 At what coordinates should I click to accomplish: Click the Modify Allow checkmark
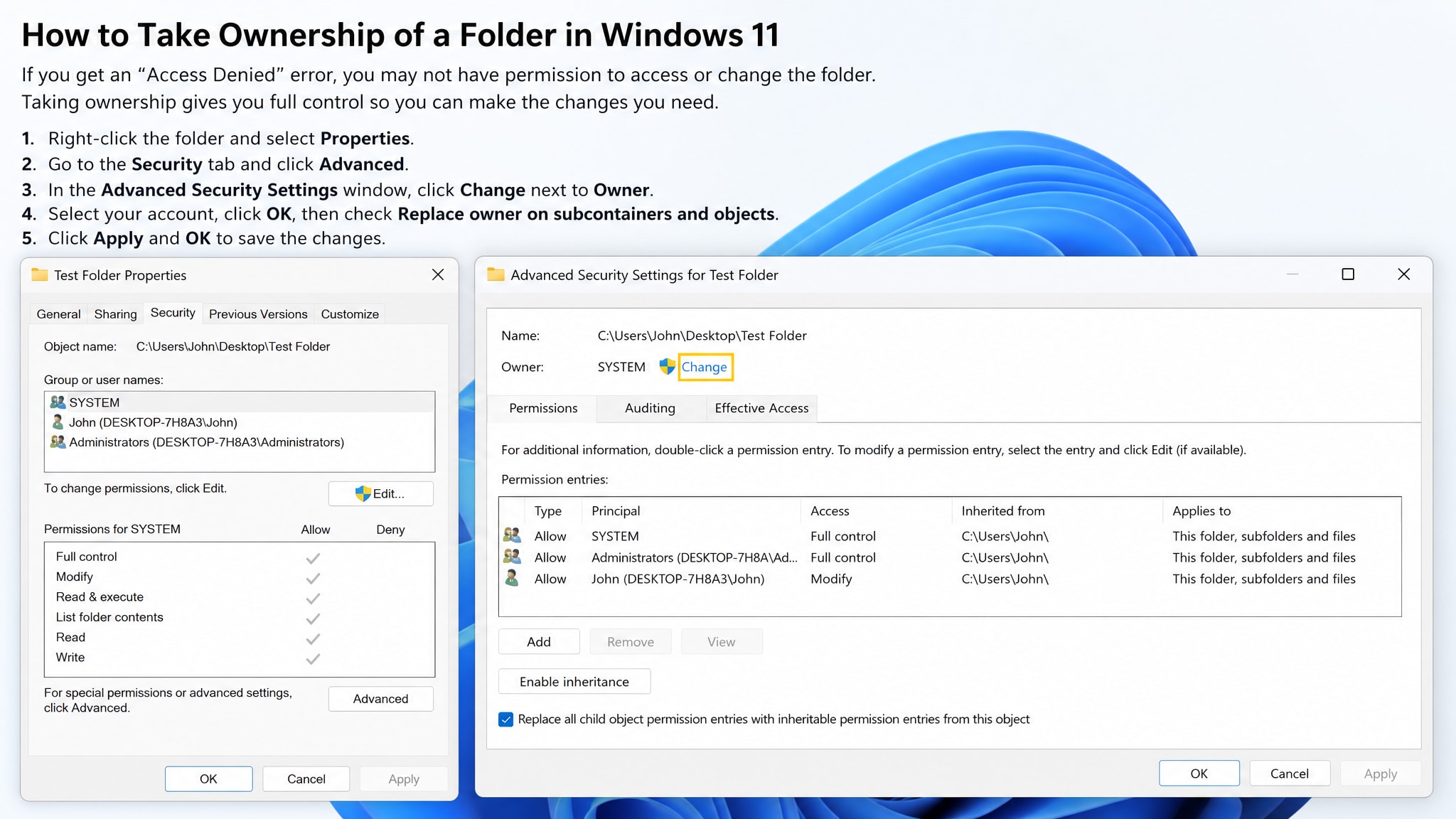[x=313, y=578]
